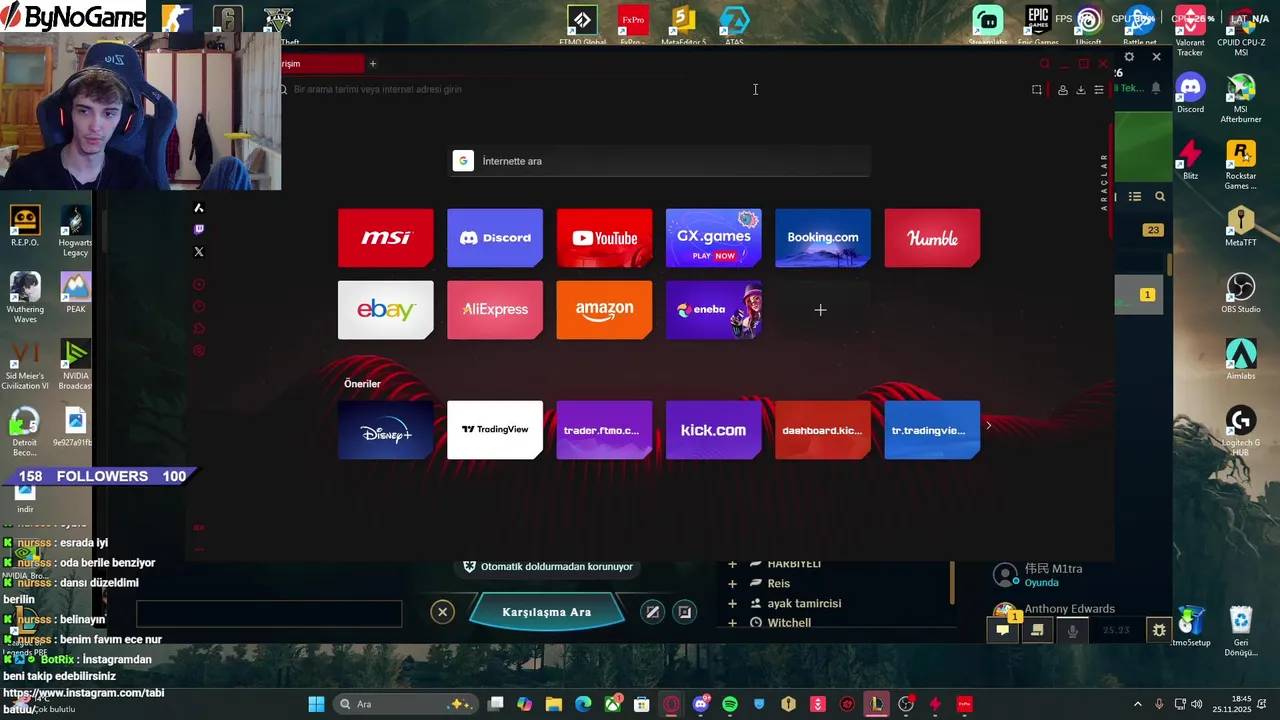Open the GX.games speed dial tile
The height and width of the screenshot is (720, 1280).
(x=714, y=238)
